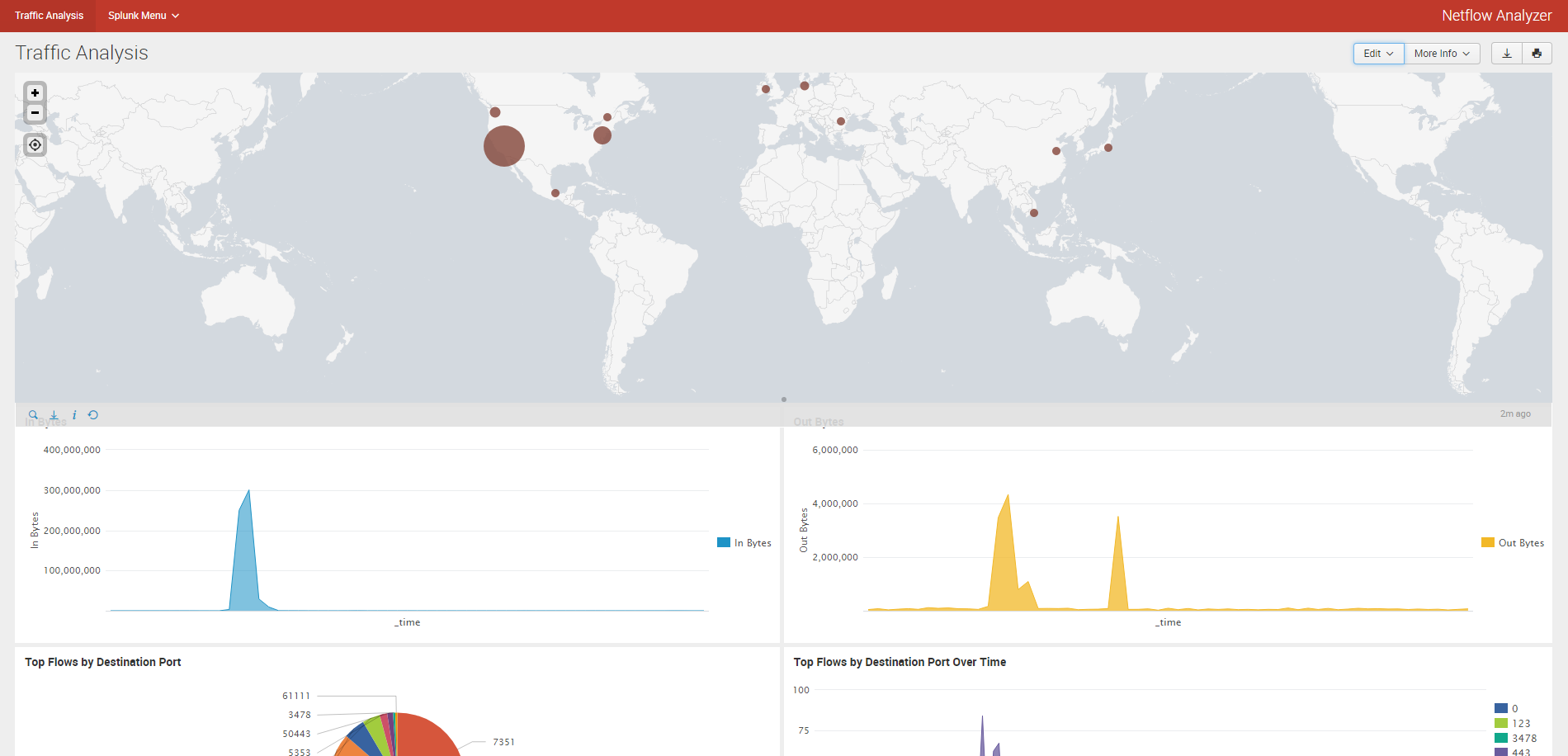The width and height of the screenshot is (1568, 756).
Task: Click Top Flows by Destination Port title
Action: tap(103, 662)
